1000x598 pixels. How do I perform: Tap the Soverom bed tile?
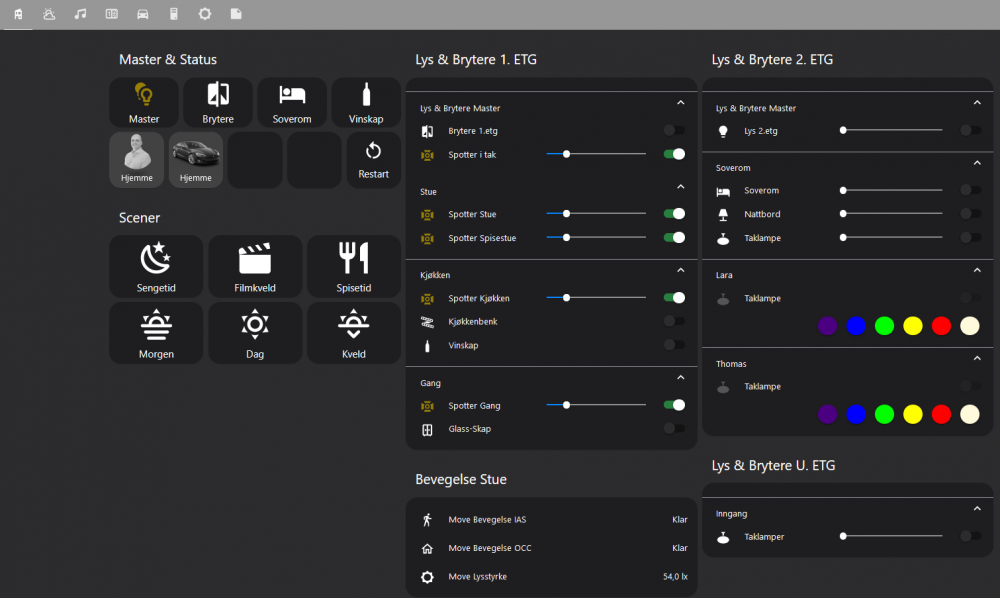(x=292, y=103)
